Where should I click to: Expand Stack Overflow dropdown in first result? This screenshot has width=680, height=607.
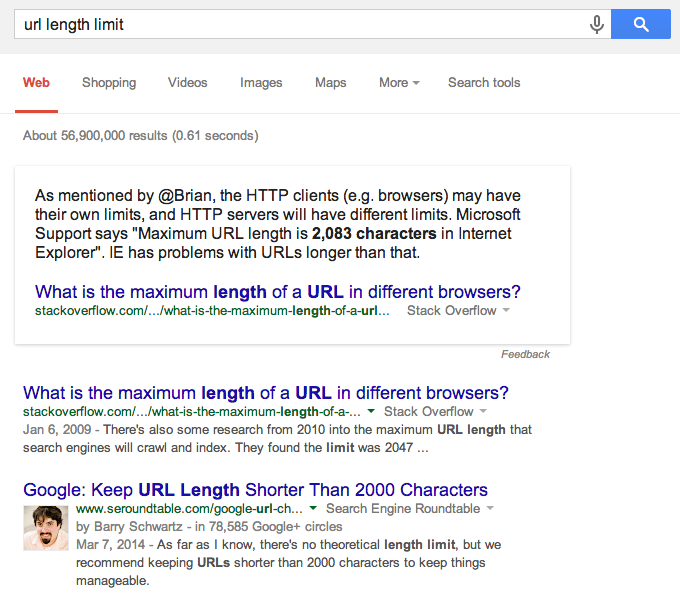click(x=483, y=411)
